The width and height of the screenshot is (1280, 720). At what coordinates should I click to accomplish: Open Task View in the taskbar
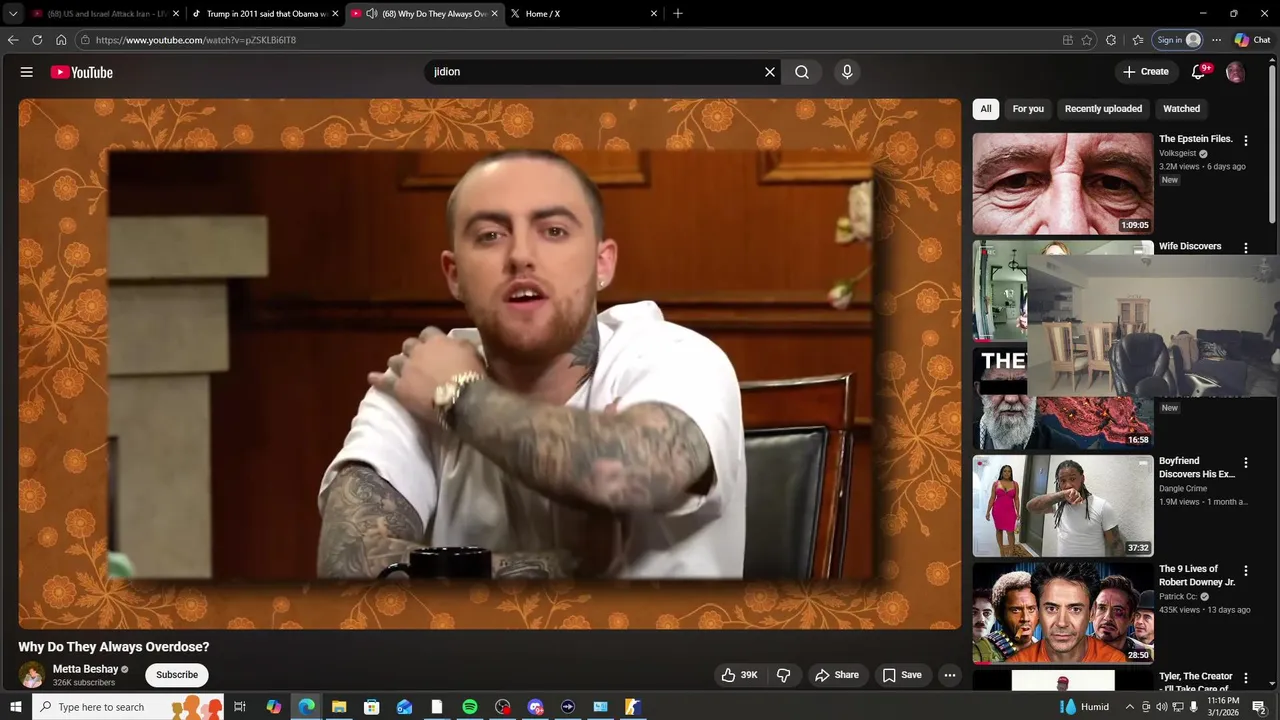(x=240, y=707)
